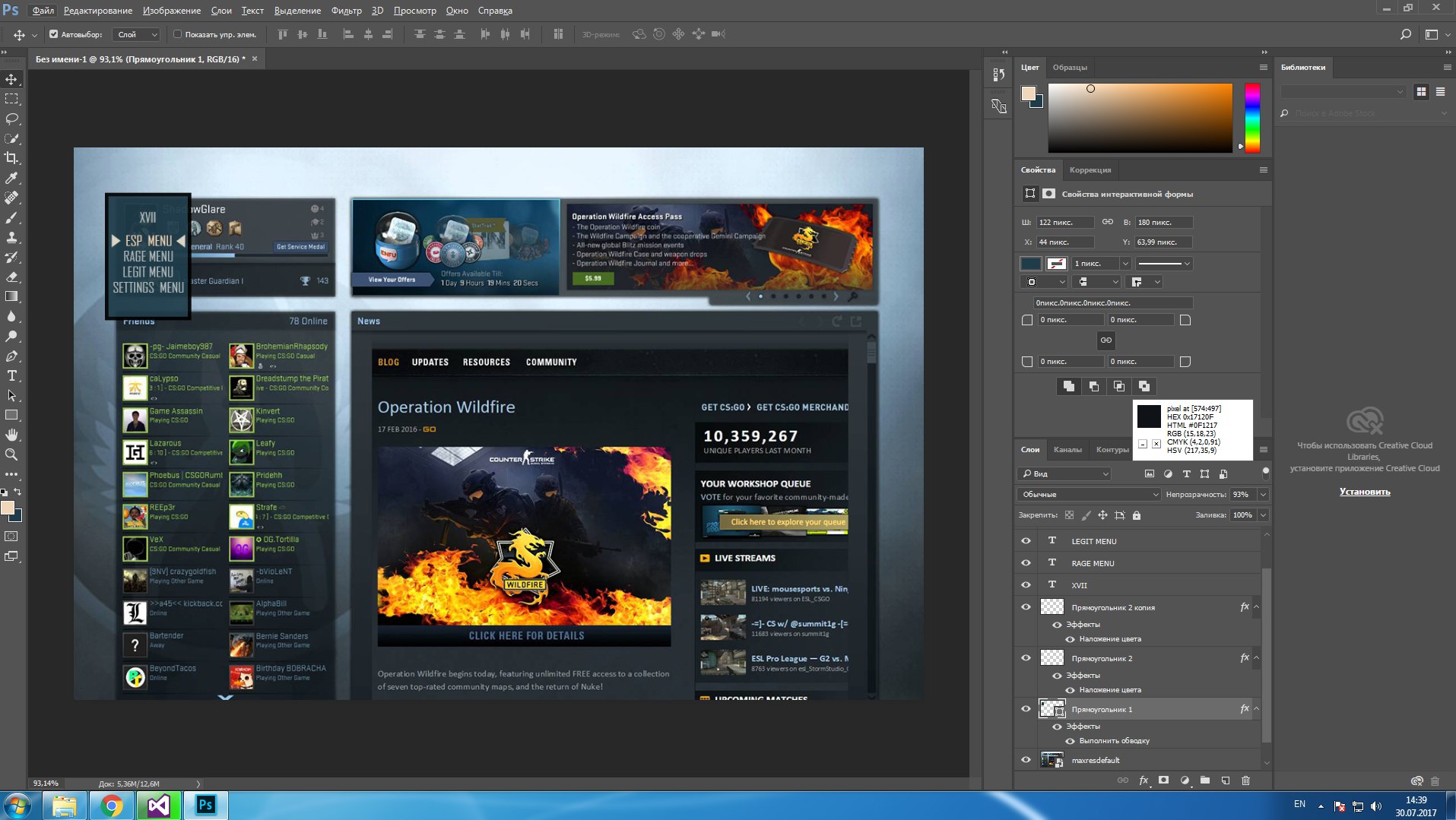This screenshot has width=1456, height=820.
Task: Select the Zoom tool
Action: [11, 454]
